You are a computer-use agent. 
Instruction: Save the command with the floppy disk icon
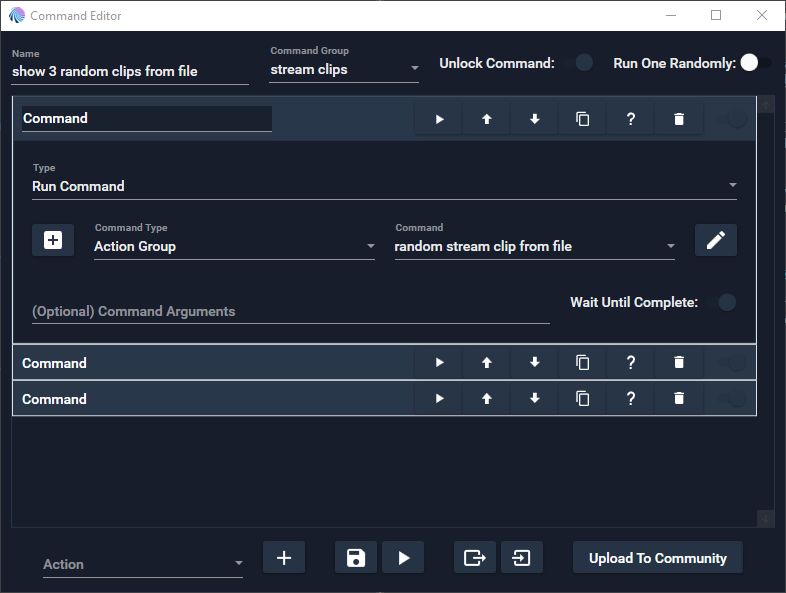tap(356, 558)
